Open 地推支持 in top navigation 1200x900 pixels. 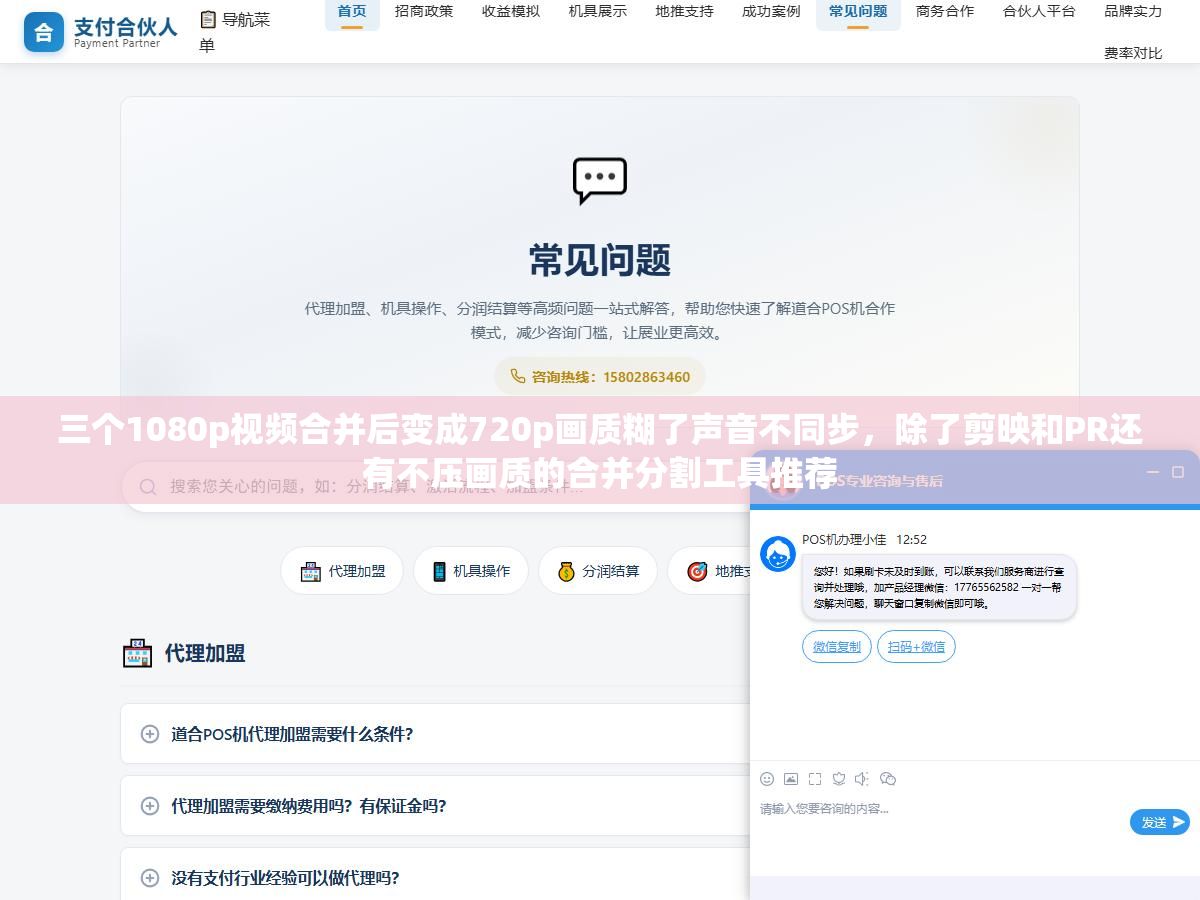(x=685, y=12)
